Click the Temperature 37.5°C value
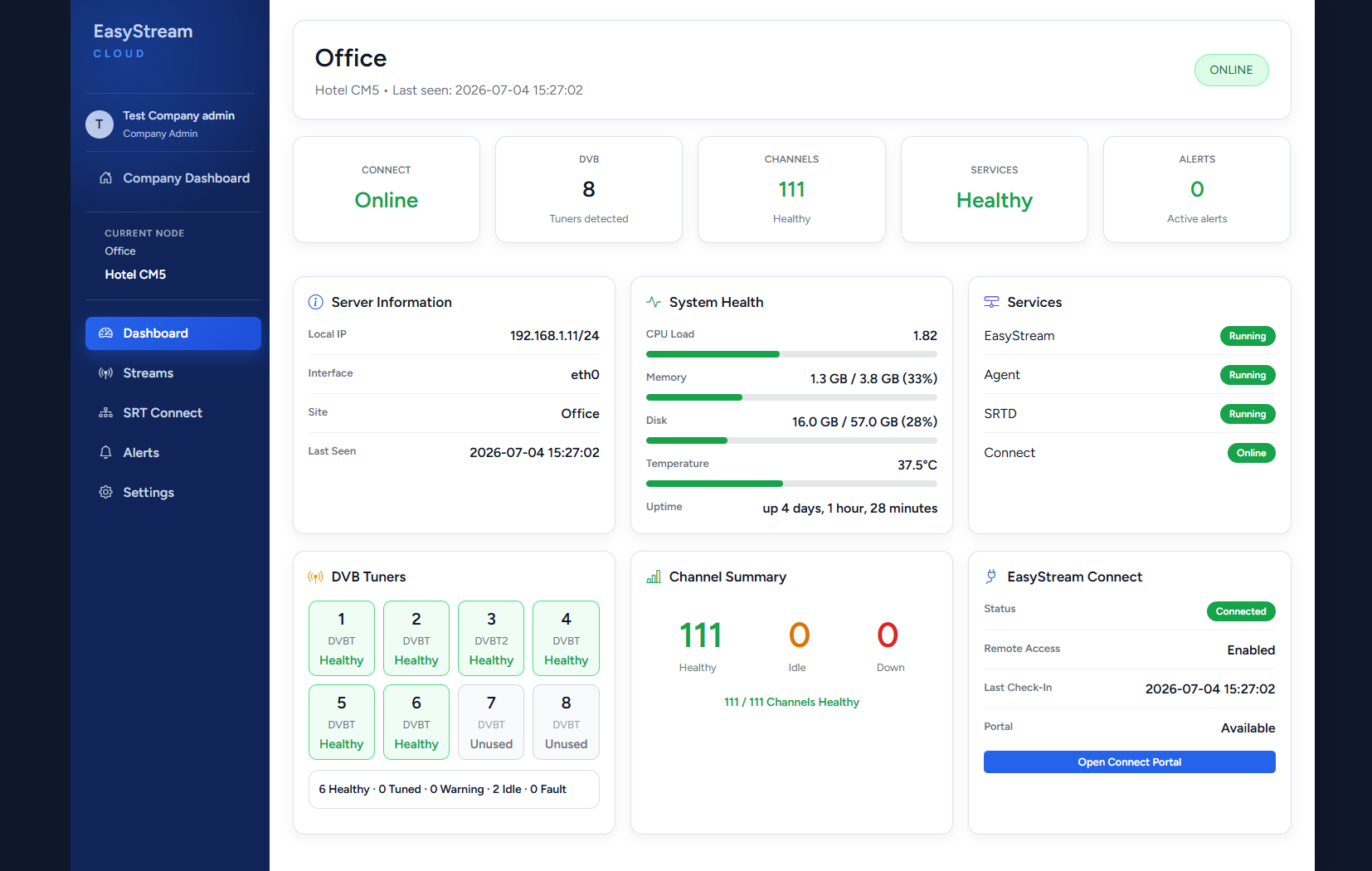 917,465
